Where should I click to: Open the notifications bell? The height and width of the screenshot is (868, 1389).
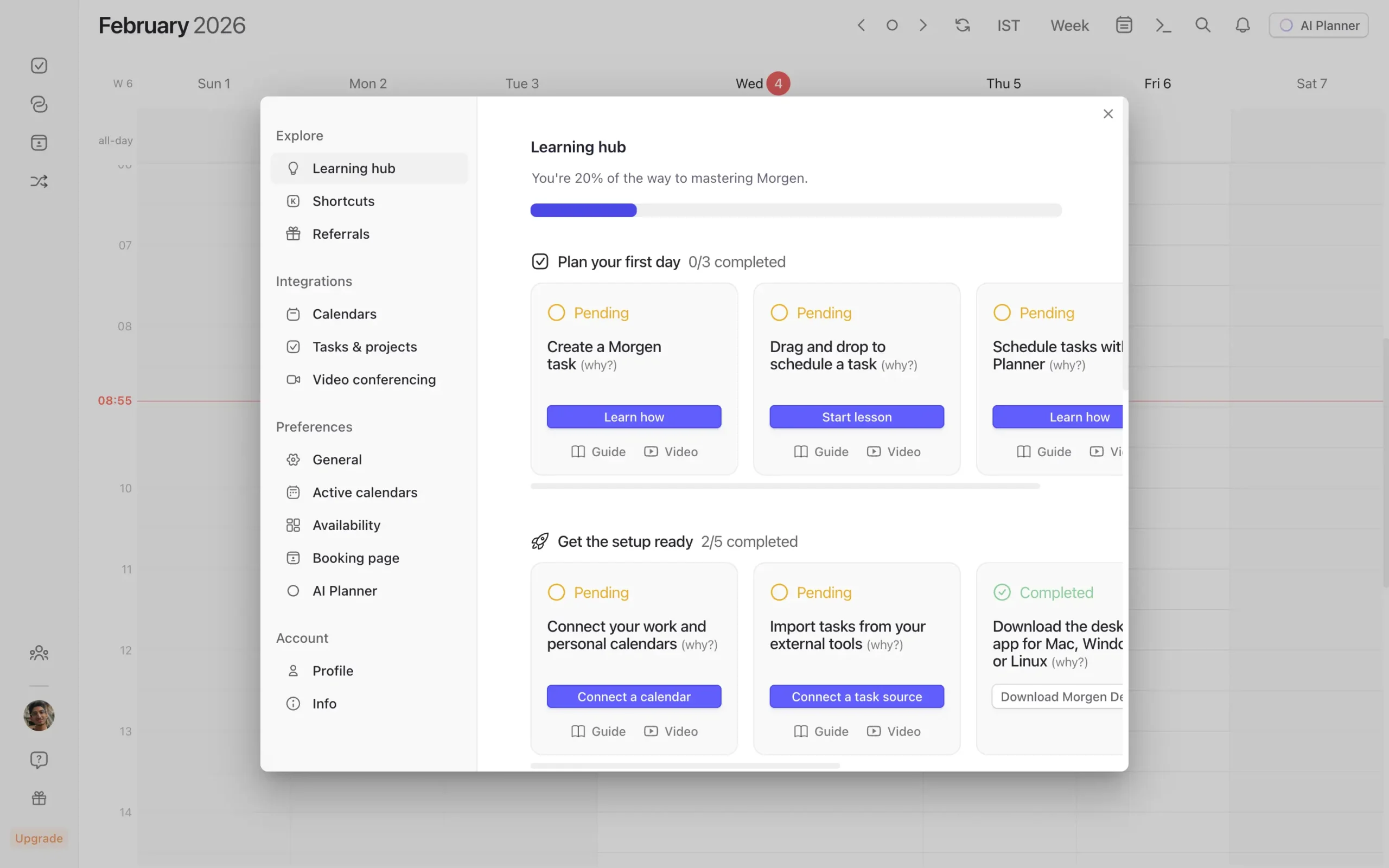[1243, 25]
